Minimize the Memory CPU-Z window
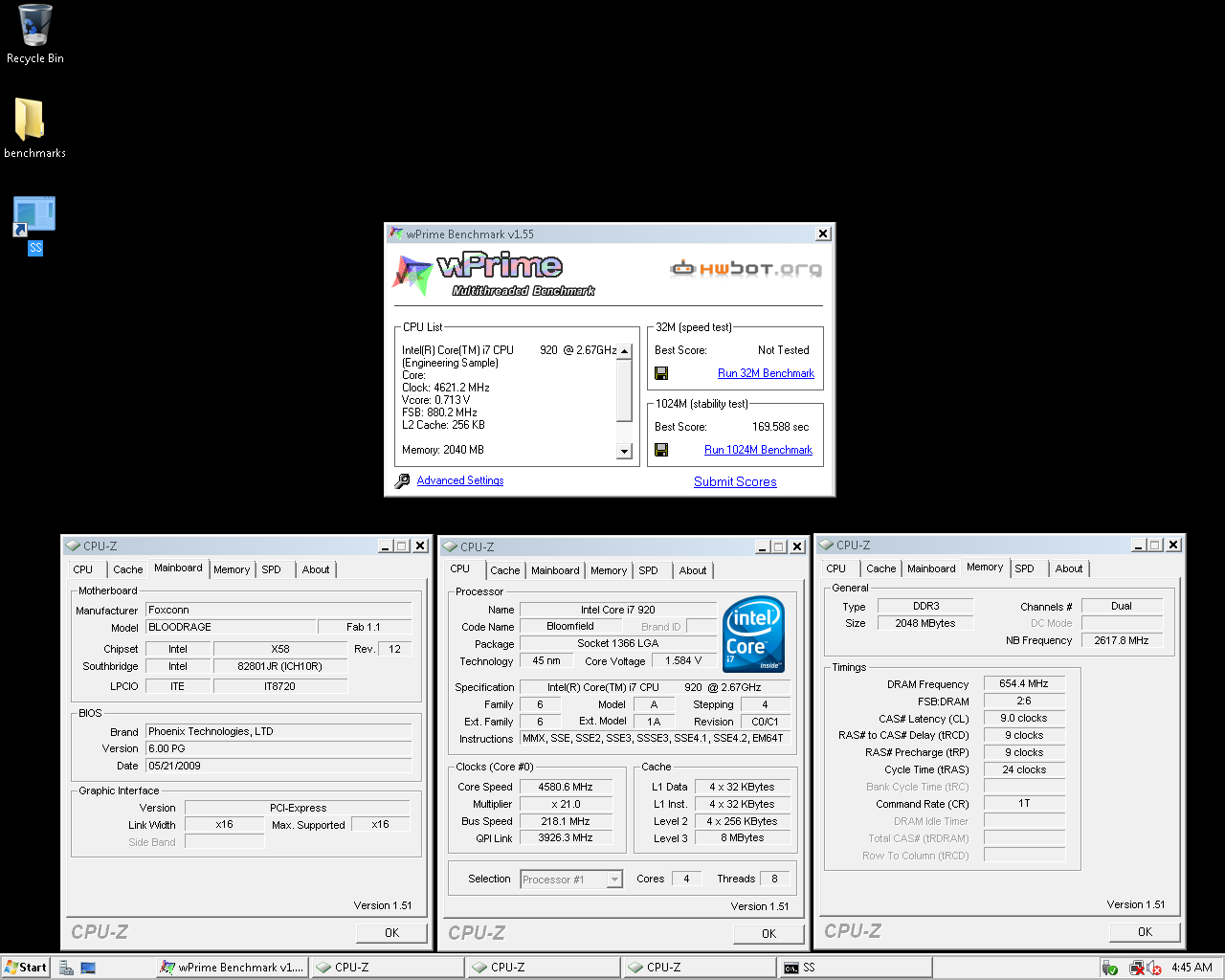Screen dimensions: 1225x980 coord(1138,545)
